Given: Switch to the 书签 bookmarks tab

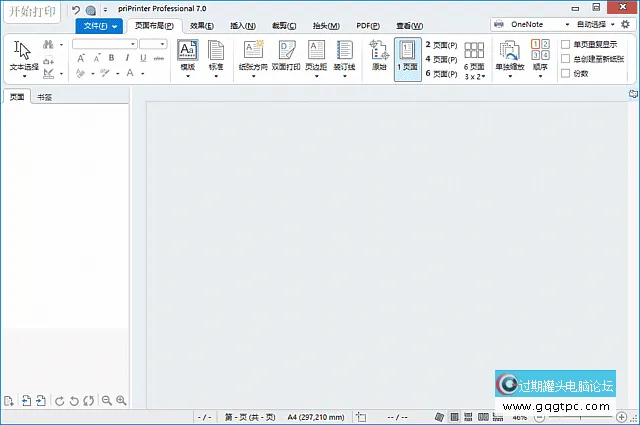Looking at the screenshot, I should (45, 96).
